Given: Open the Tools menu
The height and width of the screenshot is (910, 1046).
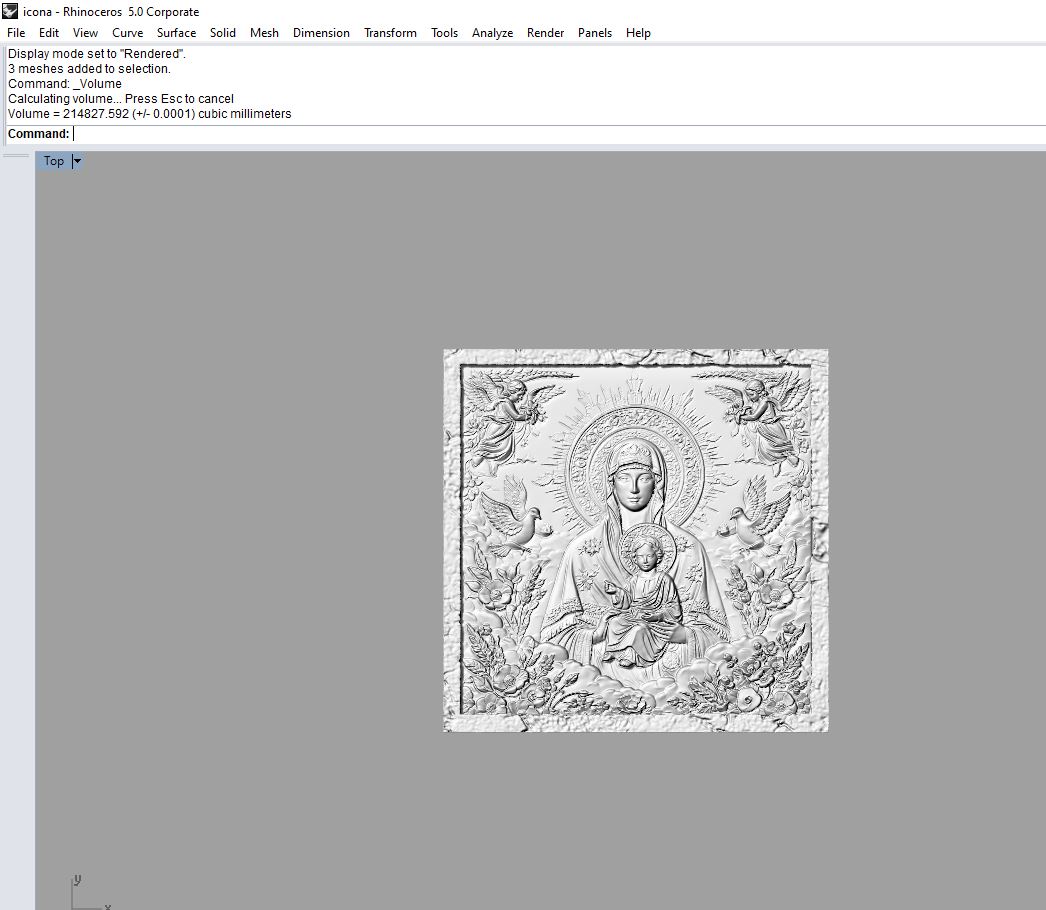Looking at the screenshot, I should pyautogui.click(x=444, y=33).
